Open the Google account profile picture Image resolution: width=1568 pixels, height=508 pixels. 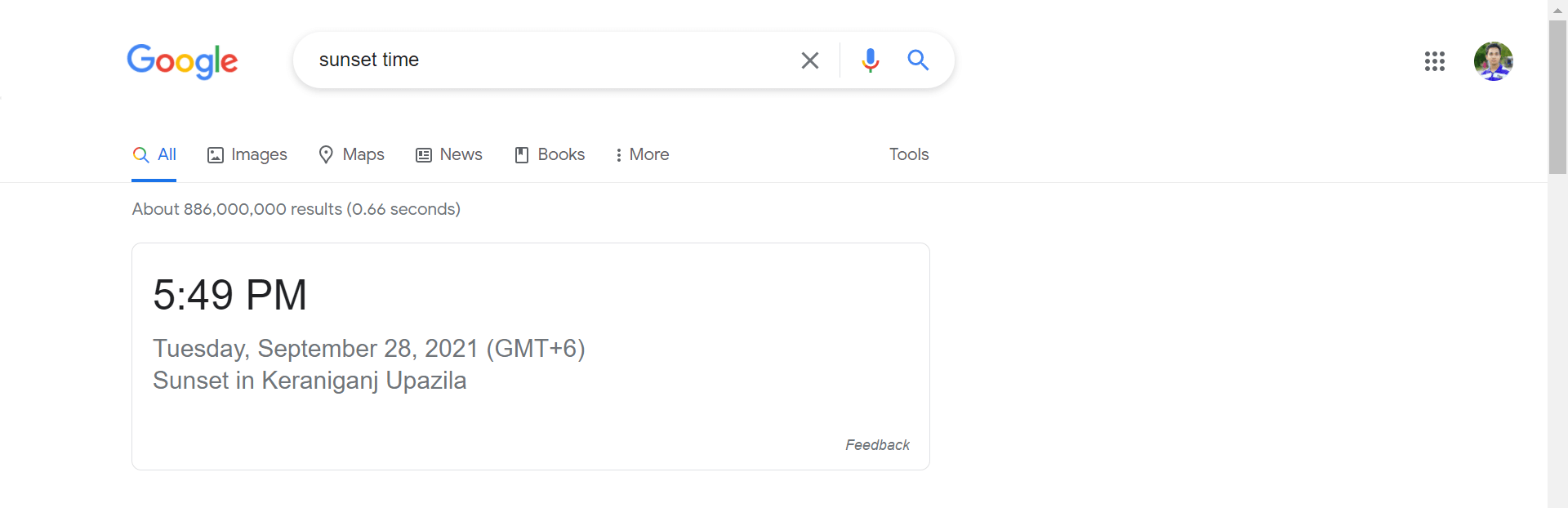pos(1494,61)
